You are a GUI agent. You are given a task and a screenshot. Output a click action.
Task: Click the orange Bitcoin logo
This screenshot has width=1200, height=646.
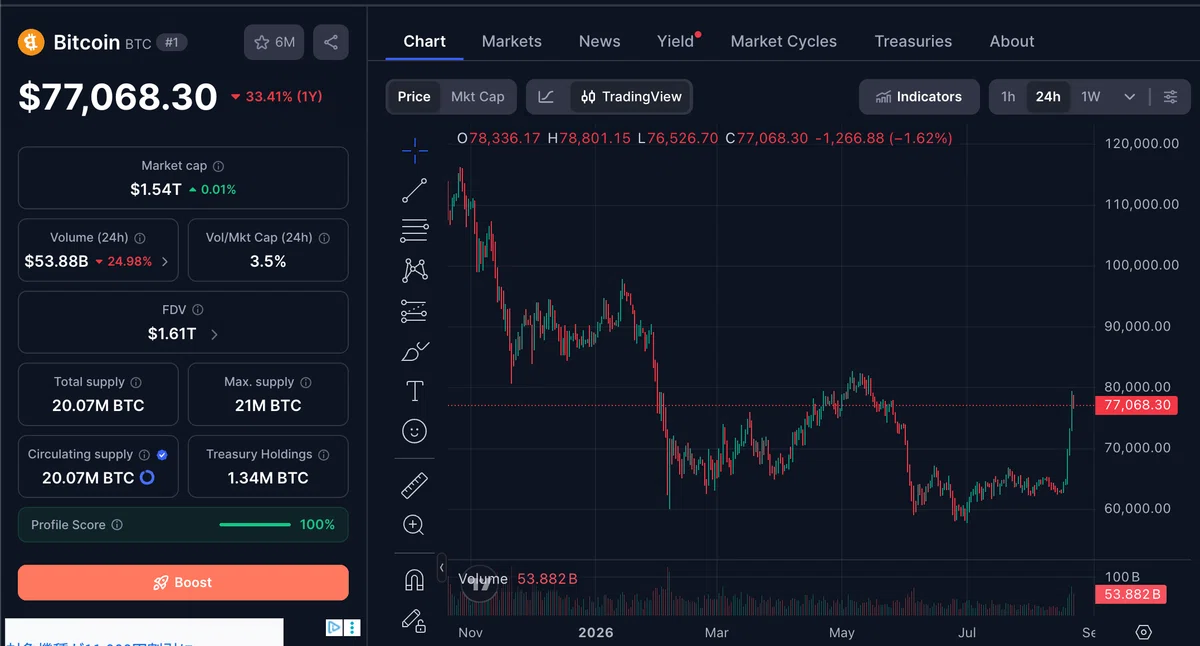point(31,42)
